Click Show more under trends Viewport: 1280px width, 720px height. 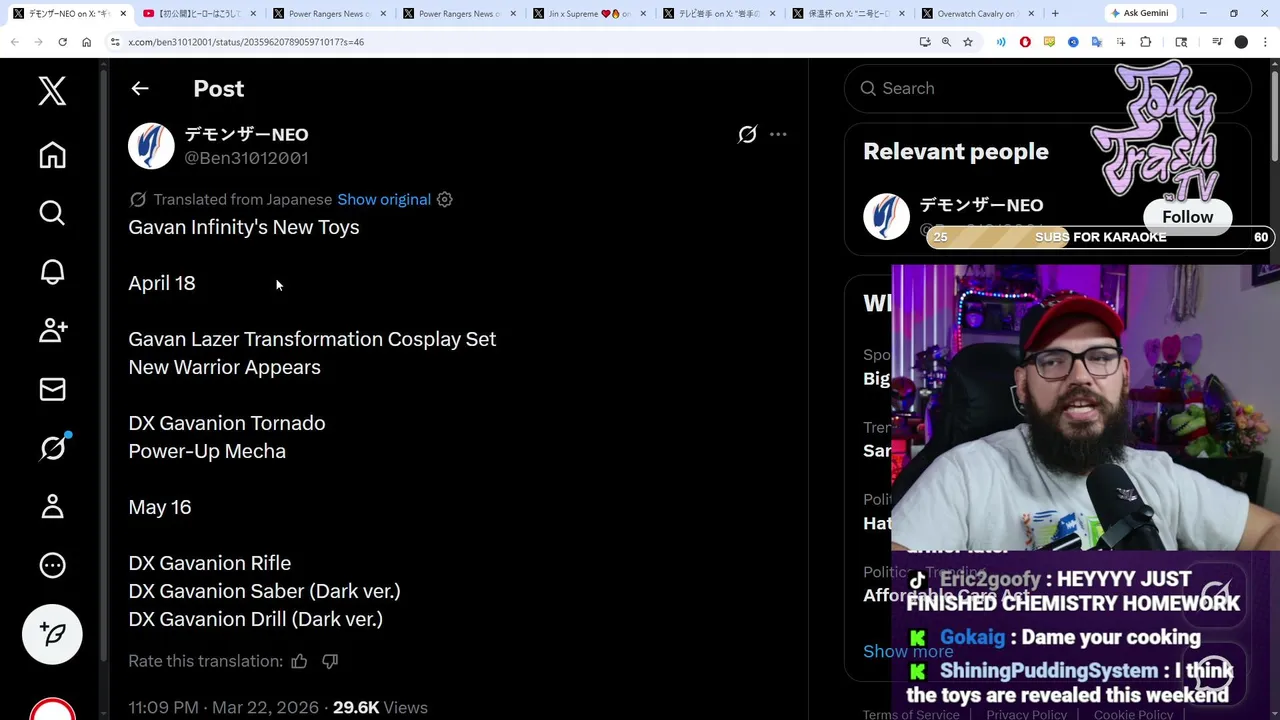(x=908, y=651)
